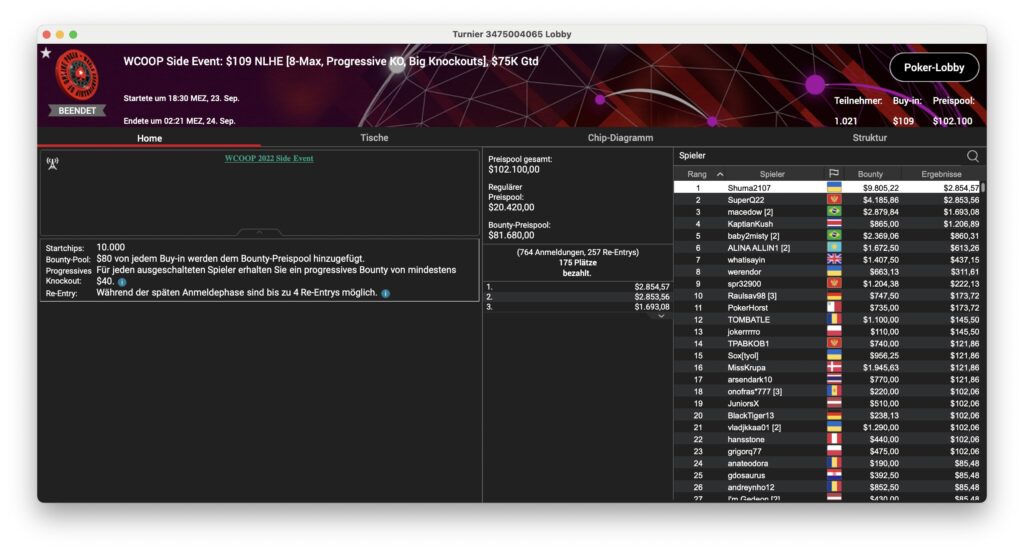Click the Poker-Lobby button
The height and width of the screenshot is (552, 1024).
(933, 67)
